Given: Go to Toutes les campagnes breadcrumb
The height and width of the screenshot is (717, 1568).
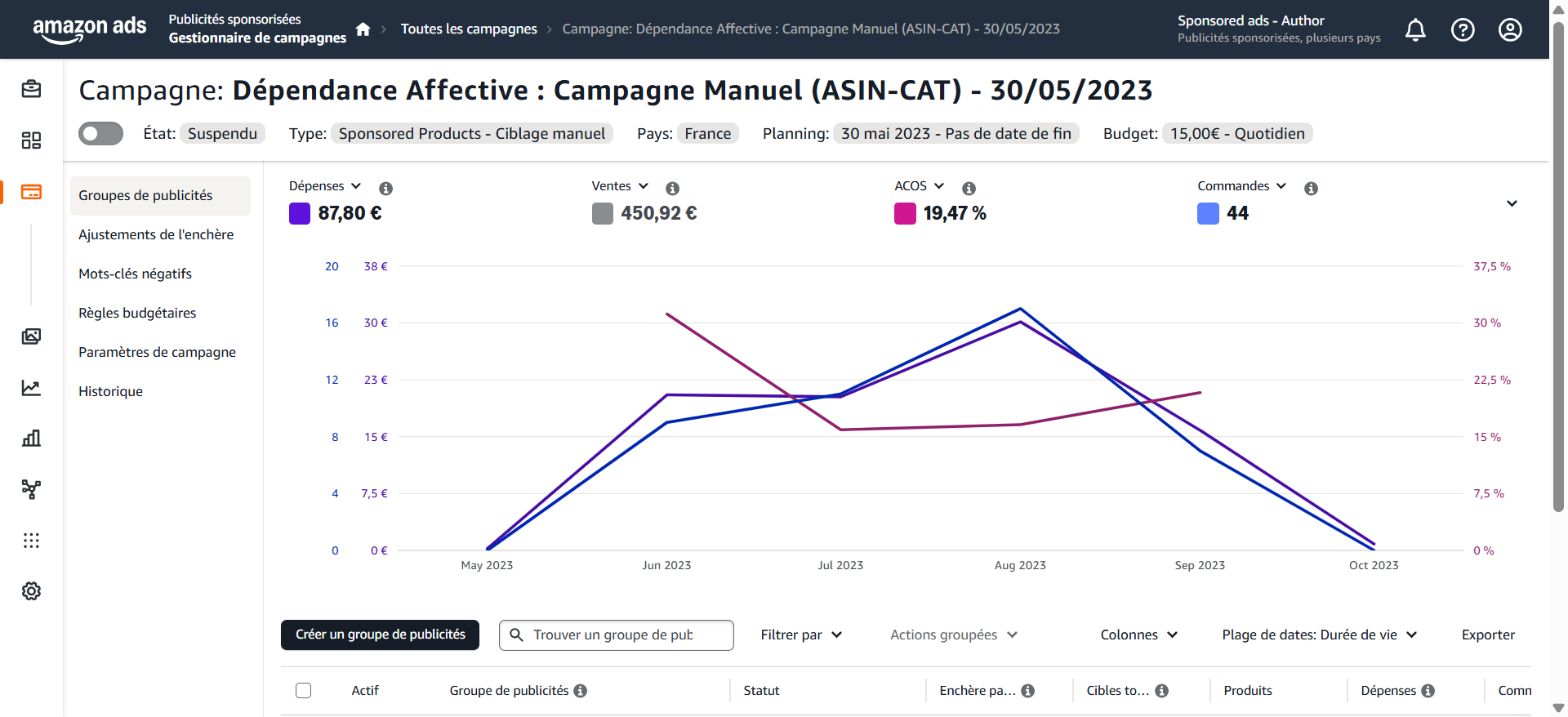Looking at the screenshot, I should click(469, 29).
